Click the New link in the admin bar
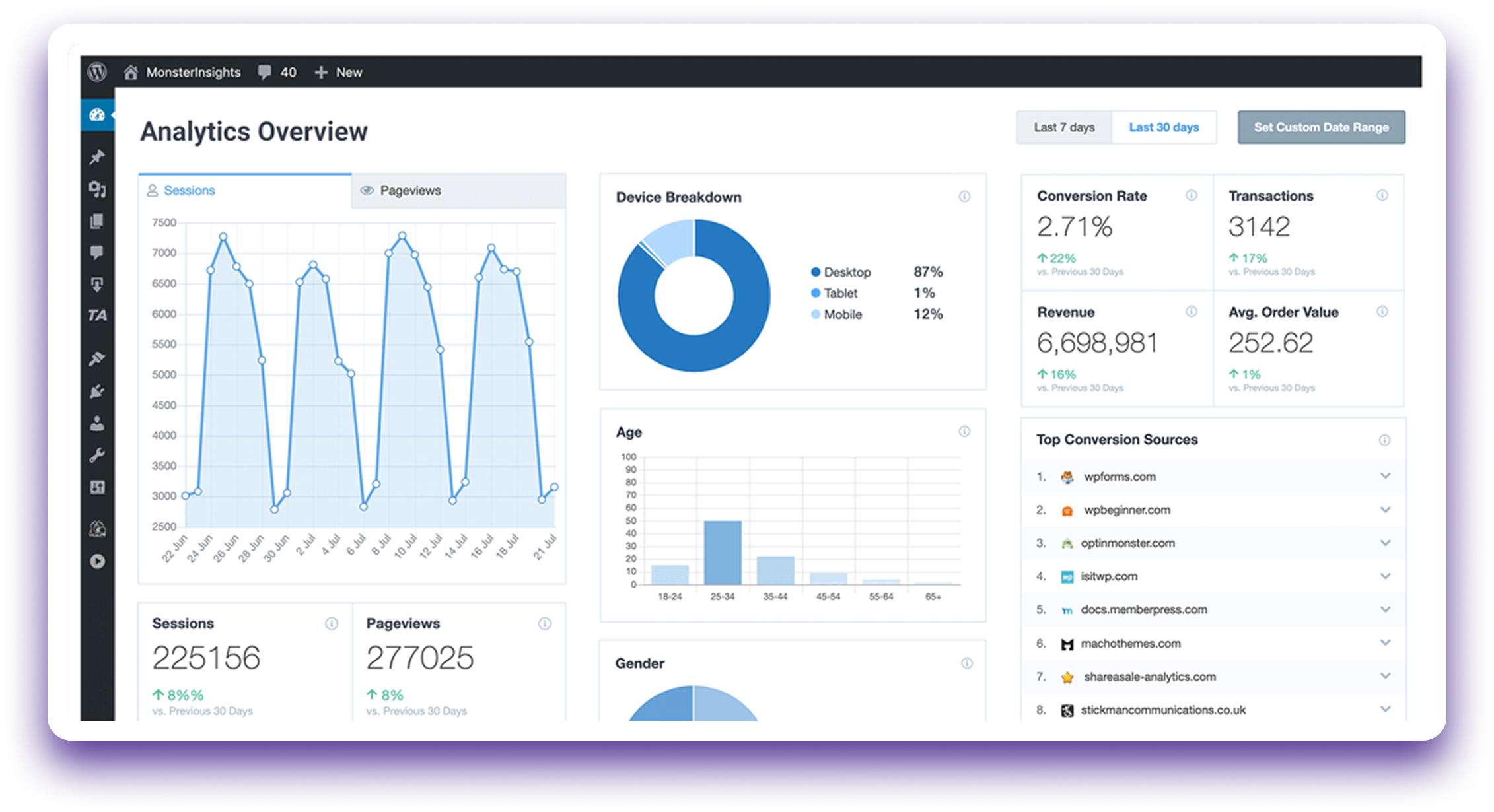This screenshot has height=812, width=1494. point(339,72)
